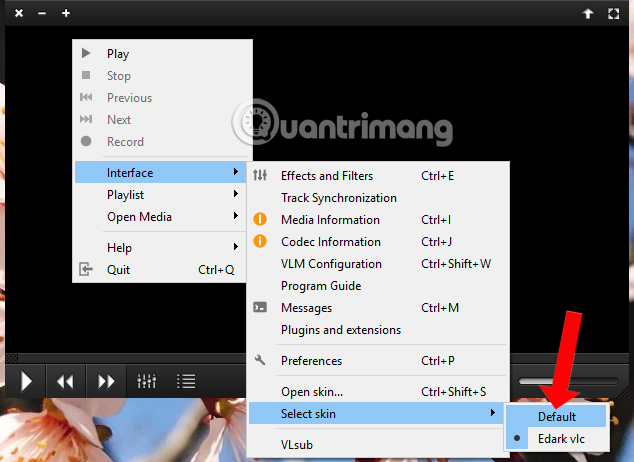Expand the Select skin submenu arrow

coord(492,413)
